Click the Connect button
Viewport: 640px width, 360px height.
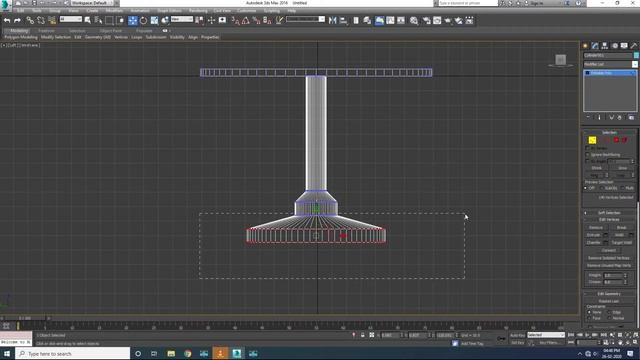click(x=609, y=250)
